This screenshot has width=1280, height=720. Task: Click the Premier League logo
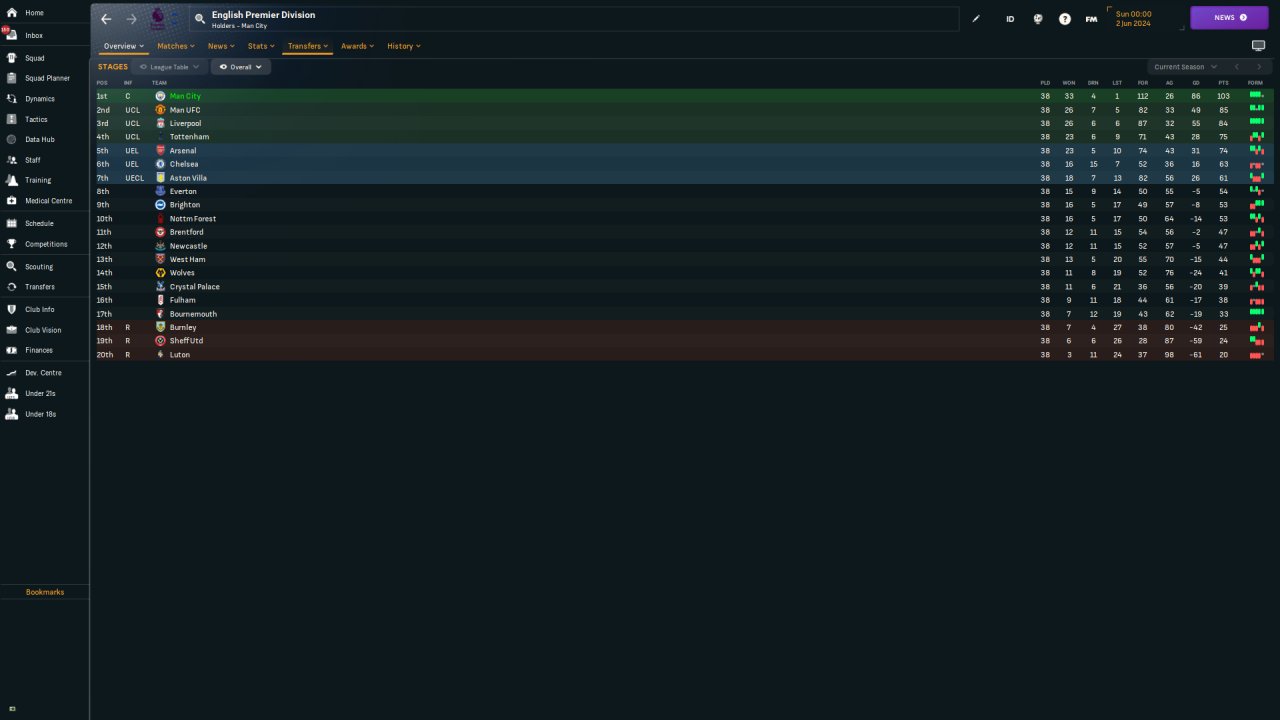point(158,19)
